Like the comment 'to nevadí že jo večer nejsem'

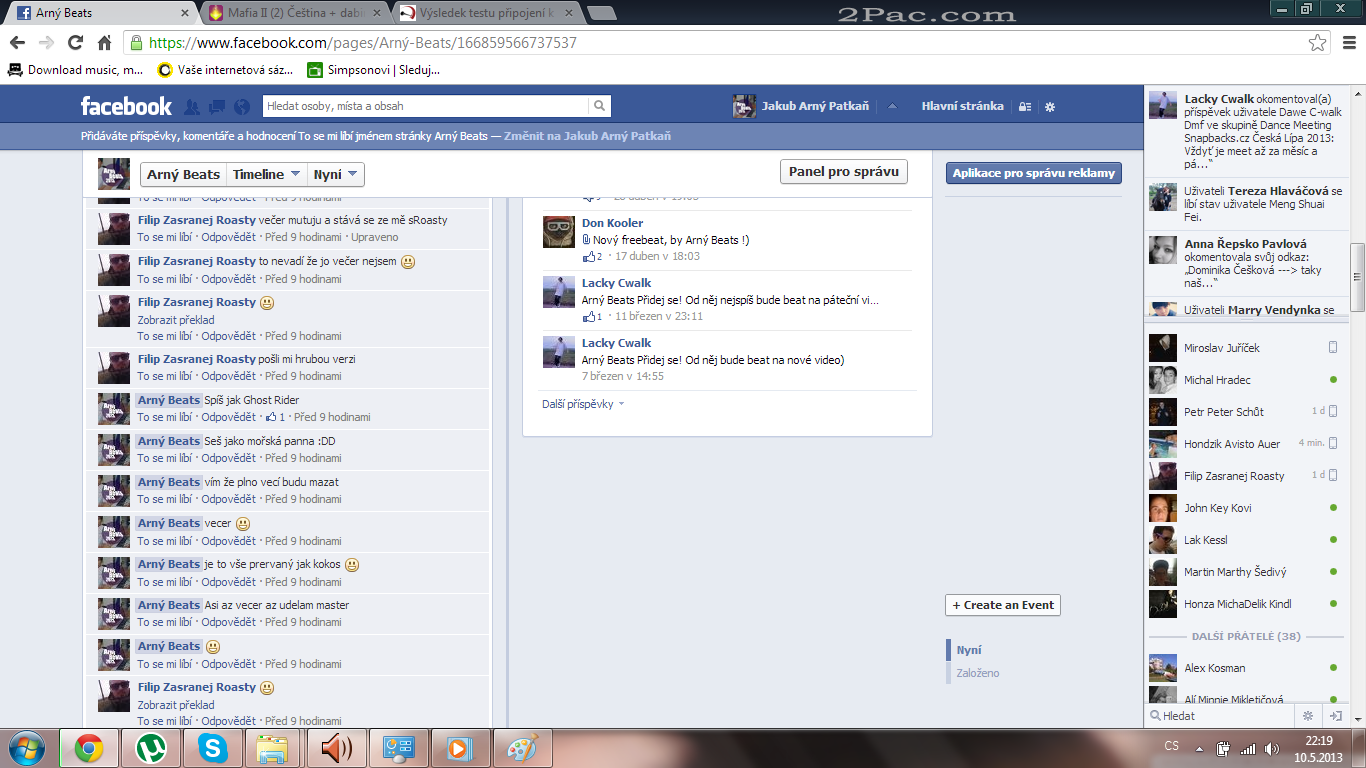[165, 279]
